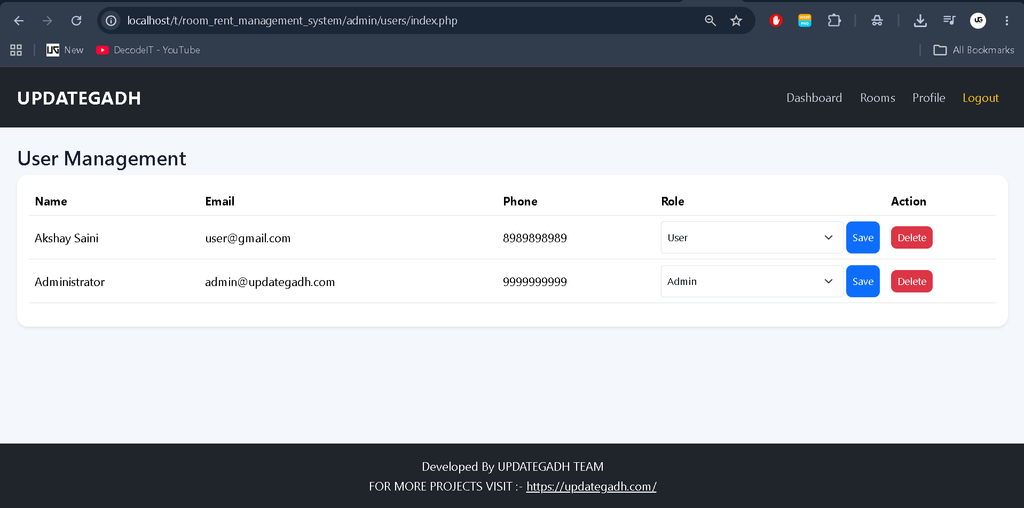Delete the Administrator user
Viewport: 1024px width, 508px height.
(x=912, y=281)
